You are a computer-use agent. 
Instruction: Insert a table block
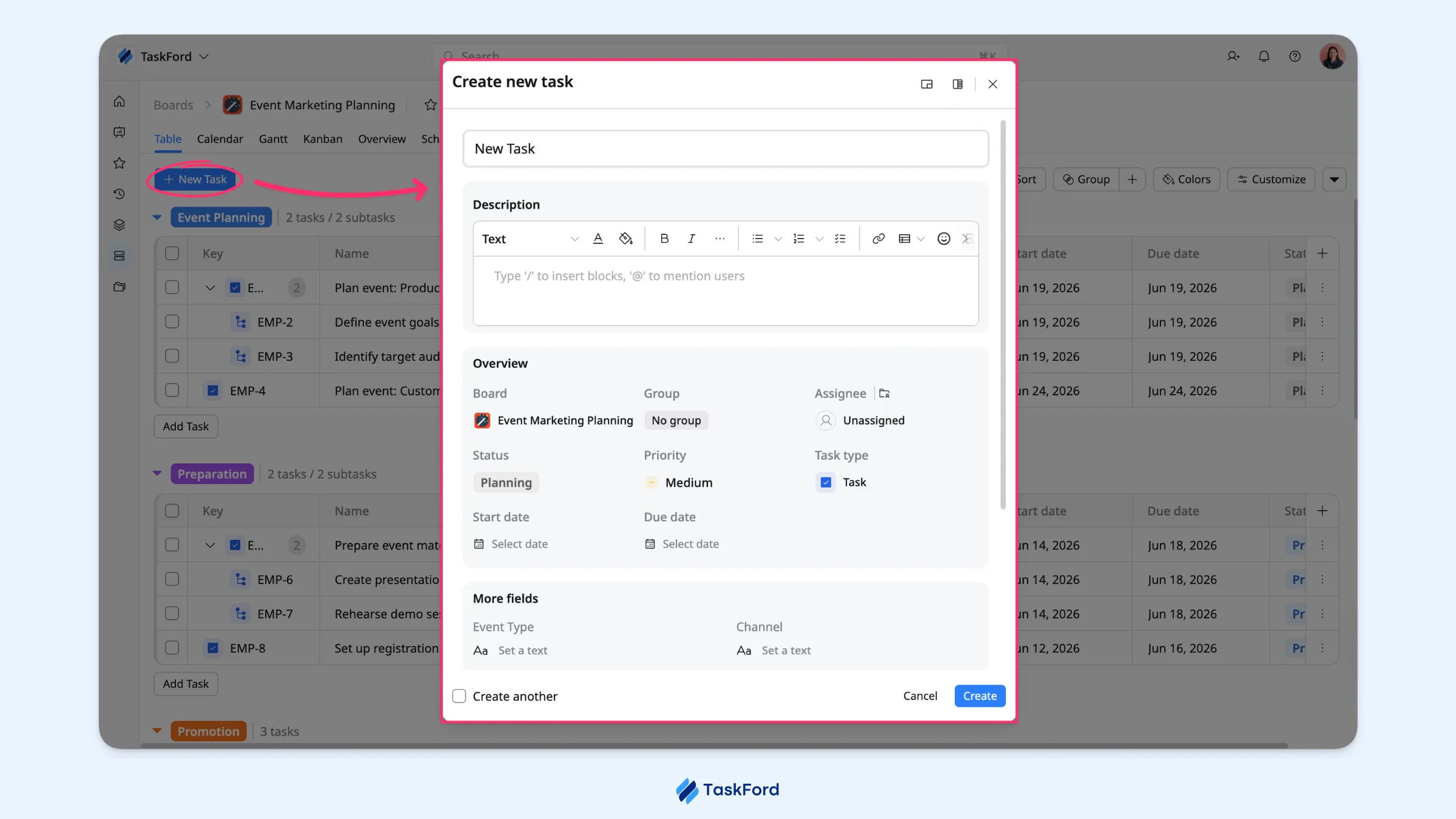pyautogui.click(x=904, y=238)
